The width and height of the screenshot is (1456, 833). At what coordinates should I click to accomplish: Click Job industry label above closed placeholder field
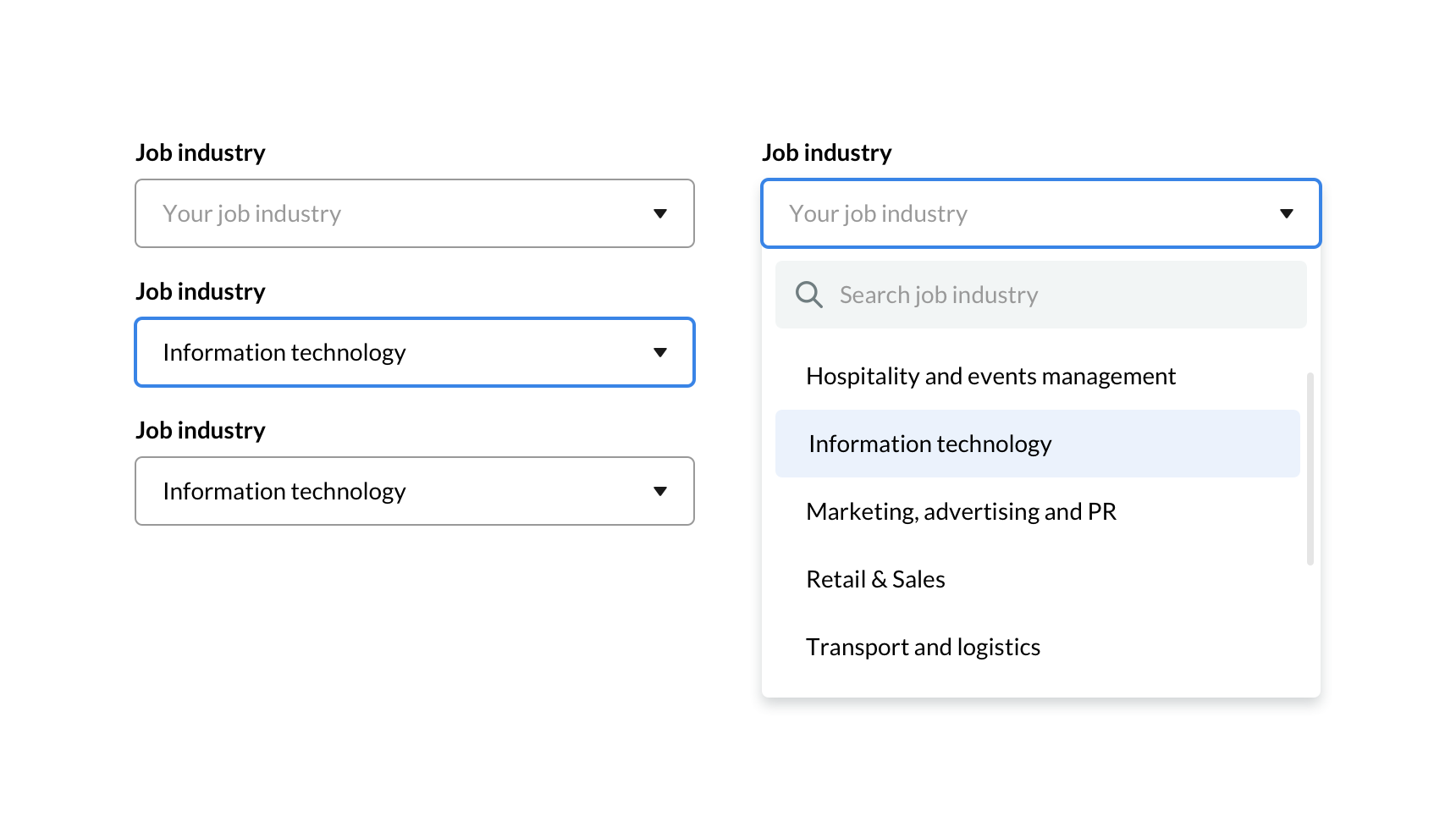pos(200,152)
